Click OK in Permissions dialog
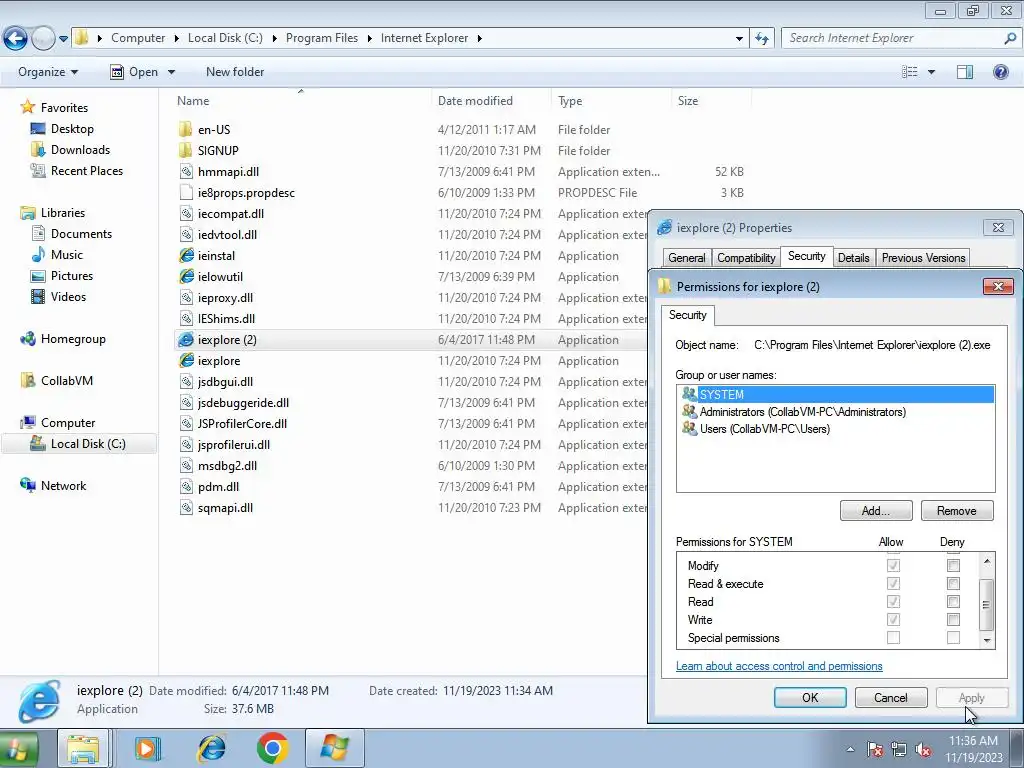The height and width of the screenshot is (768, 1024). 810,697
